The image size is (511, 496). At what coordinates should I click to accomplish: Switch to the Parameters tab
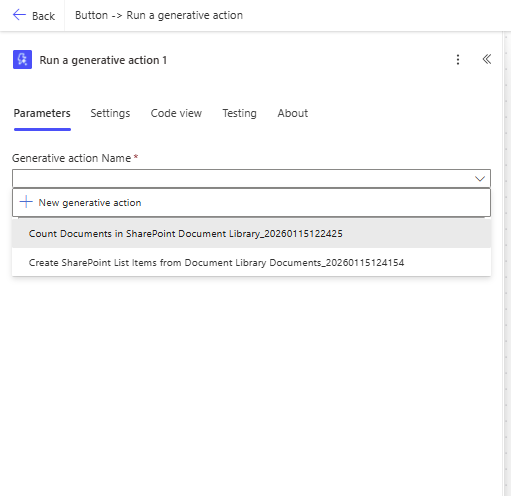42,113
